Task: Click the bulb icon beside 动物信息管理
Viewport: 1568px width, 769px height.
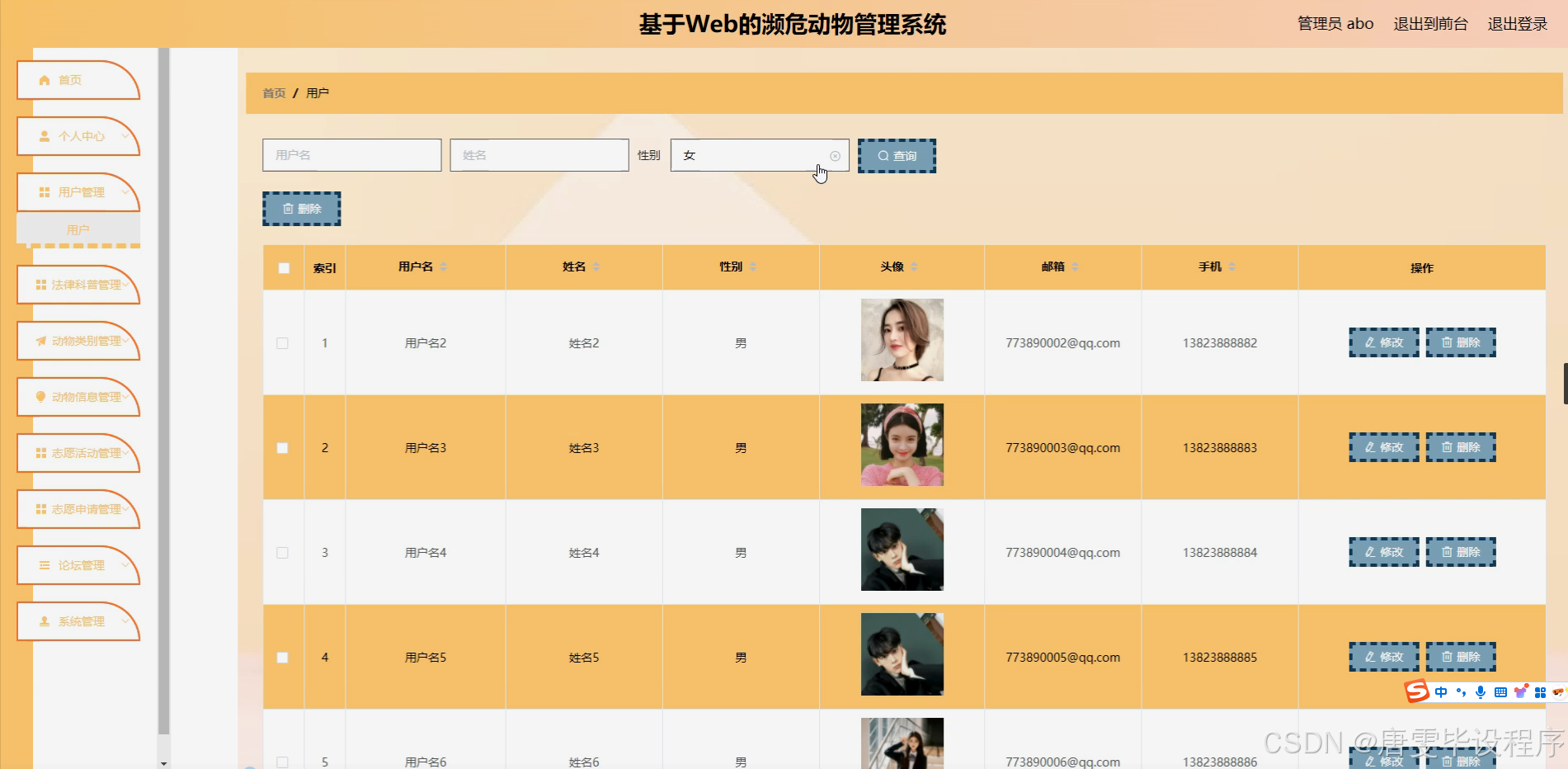Action: (x=40, y=397)
